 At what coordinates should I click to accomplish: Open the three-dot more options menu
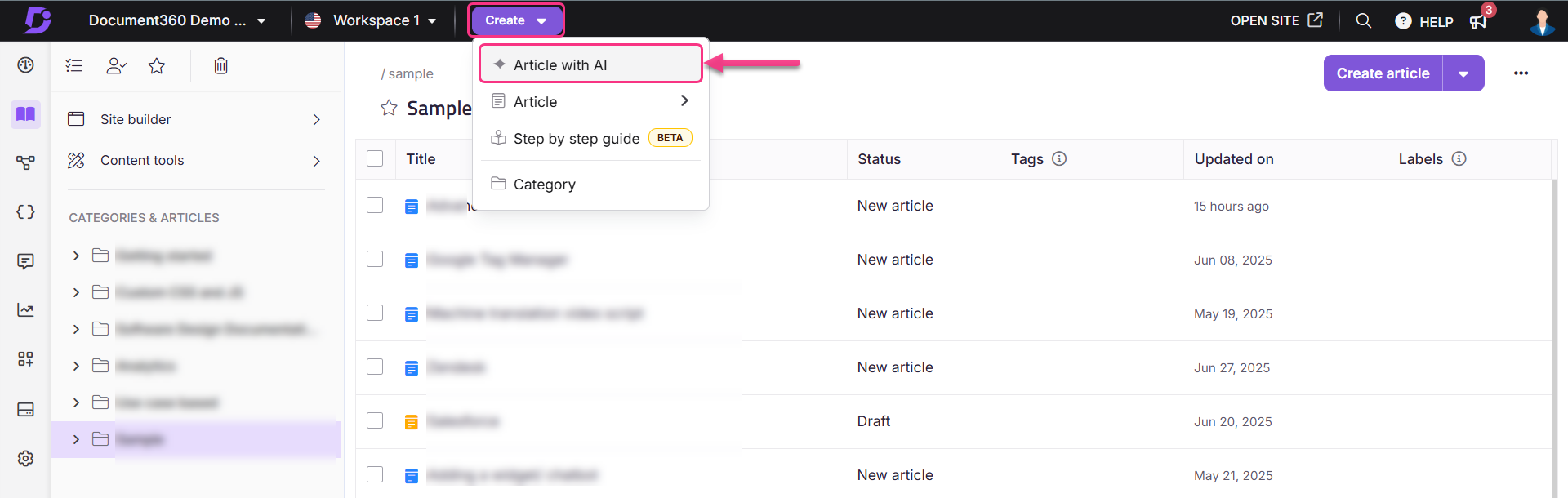coord(1521,73)
